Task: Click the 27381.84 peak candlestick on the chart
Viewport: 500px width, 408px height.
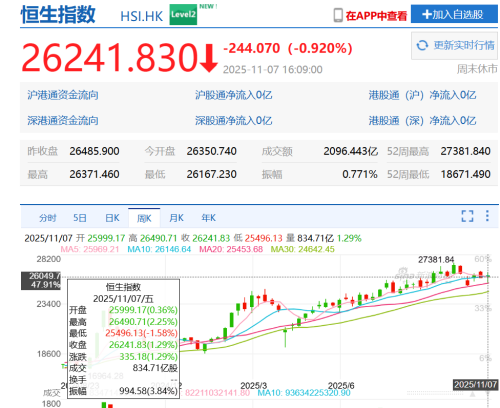Action: click(x=454, y=269)
